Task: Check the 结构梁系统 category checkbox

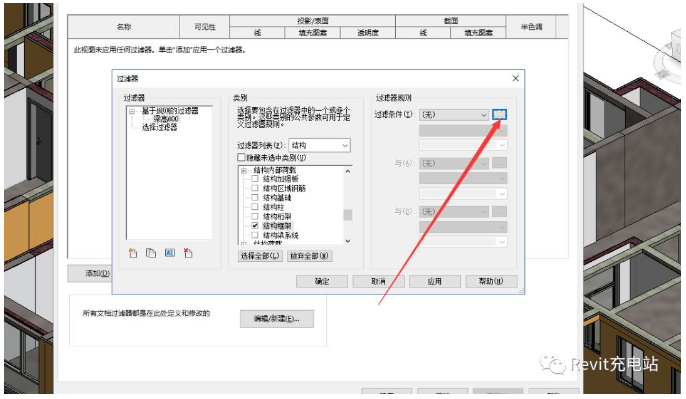Action: pyautogui.click(x=255, y=235)
